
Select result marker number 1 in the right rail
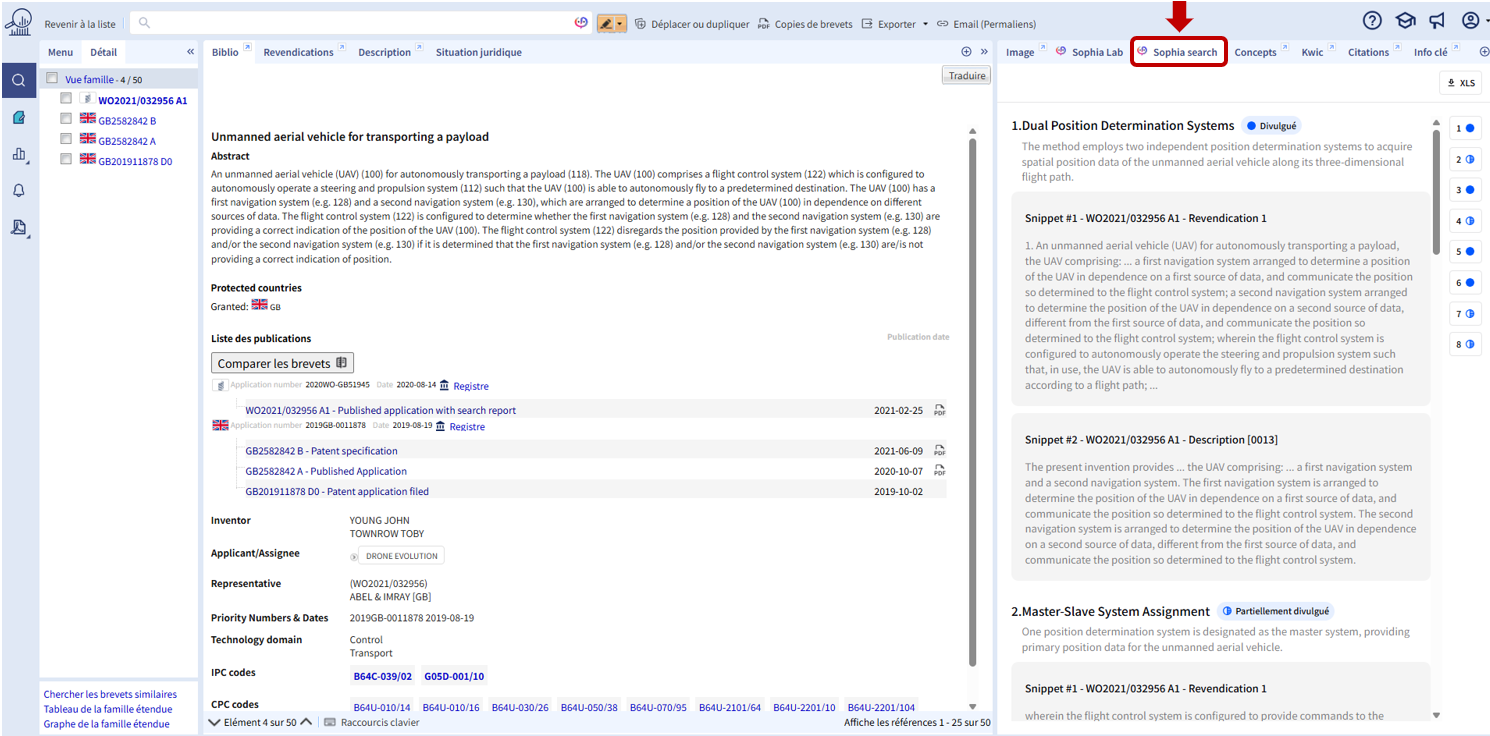click(1465, 128)
